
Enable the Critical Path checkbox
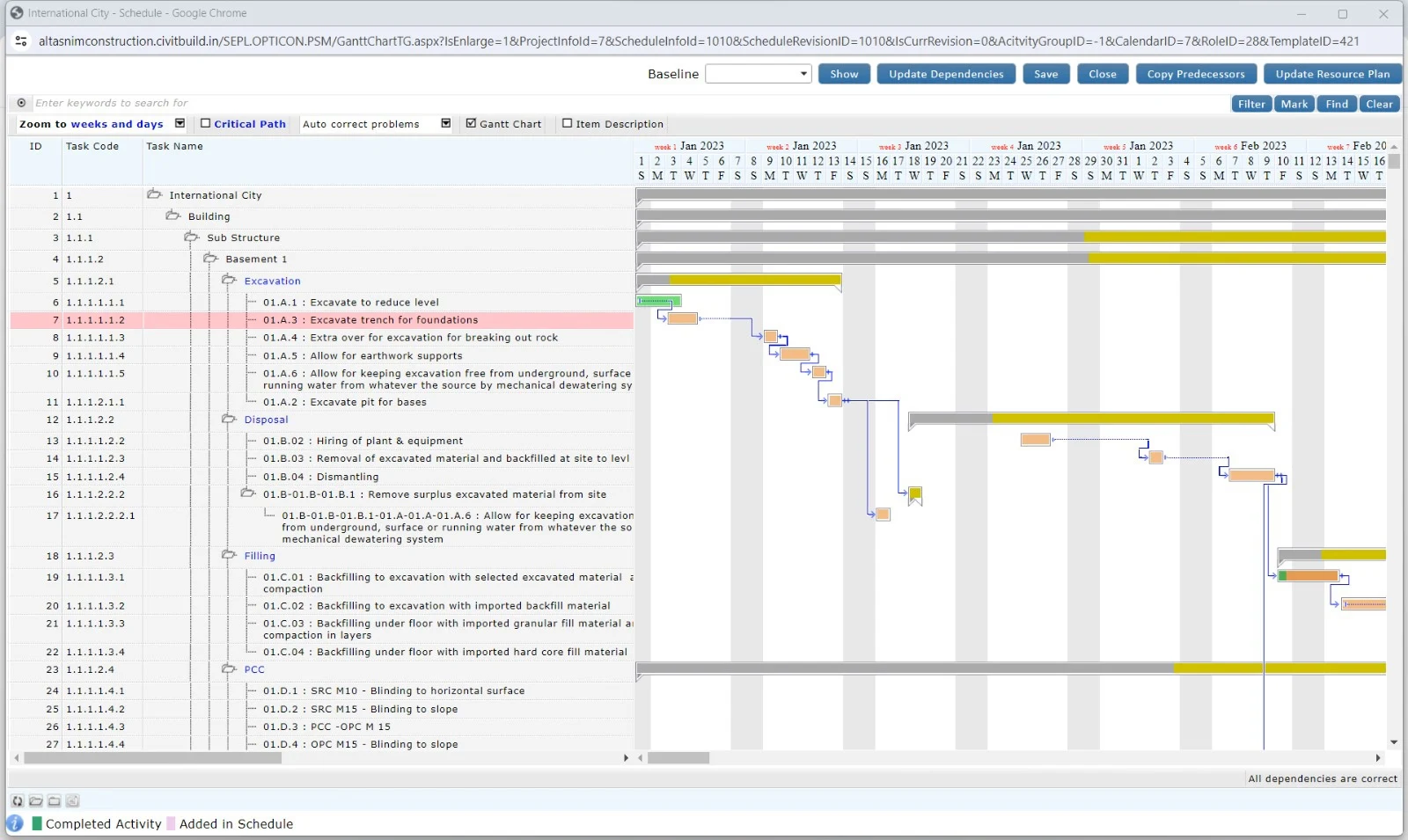pos(206,124)
